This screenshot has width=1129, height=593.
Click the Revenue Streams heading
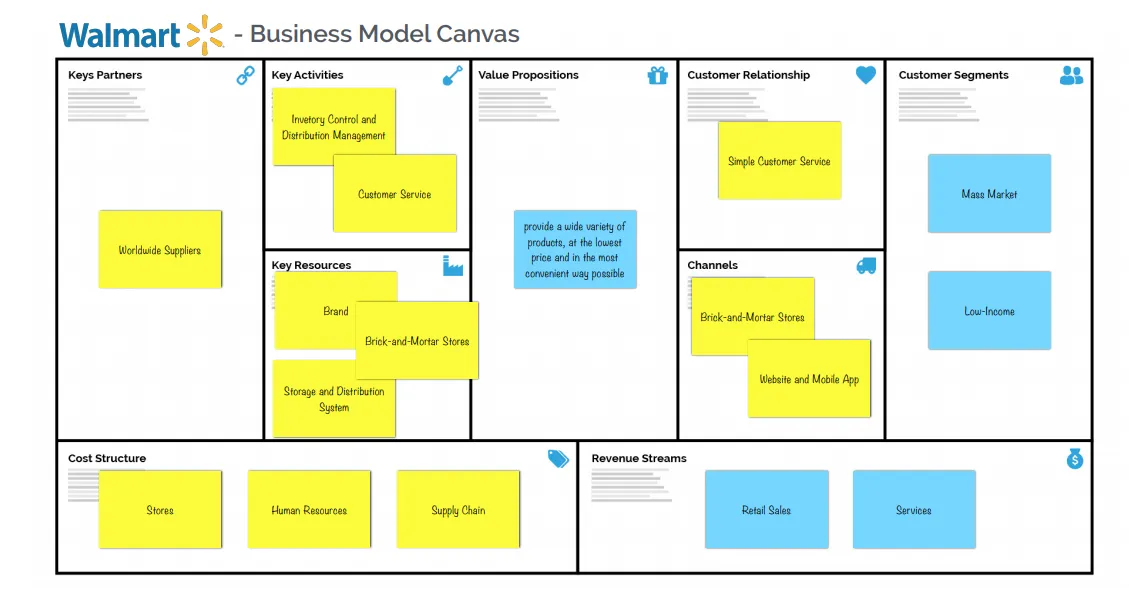[639, 458]
